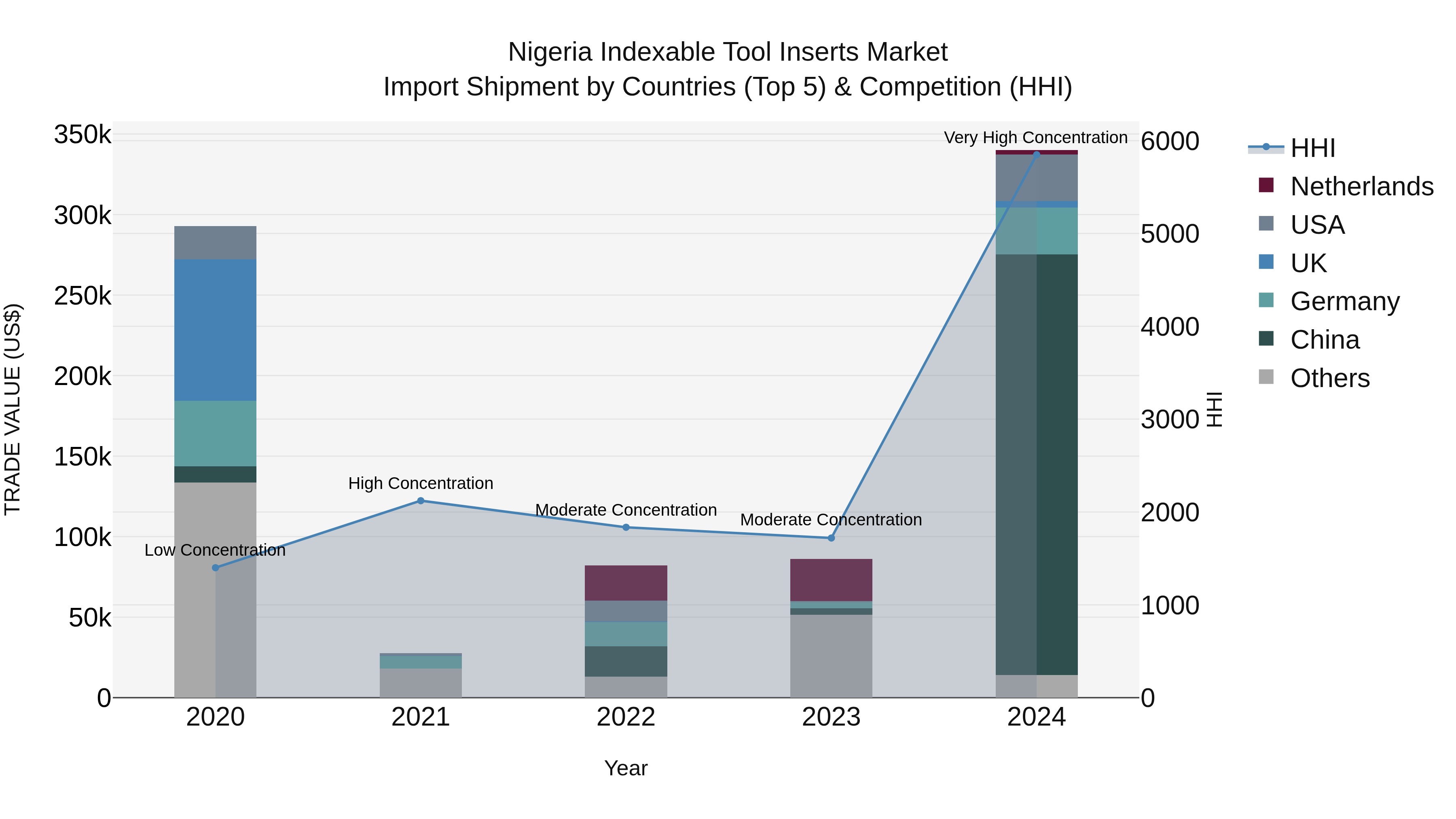Select the large China segment in the 2024 bar

(x=1037, y=465)
